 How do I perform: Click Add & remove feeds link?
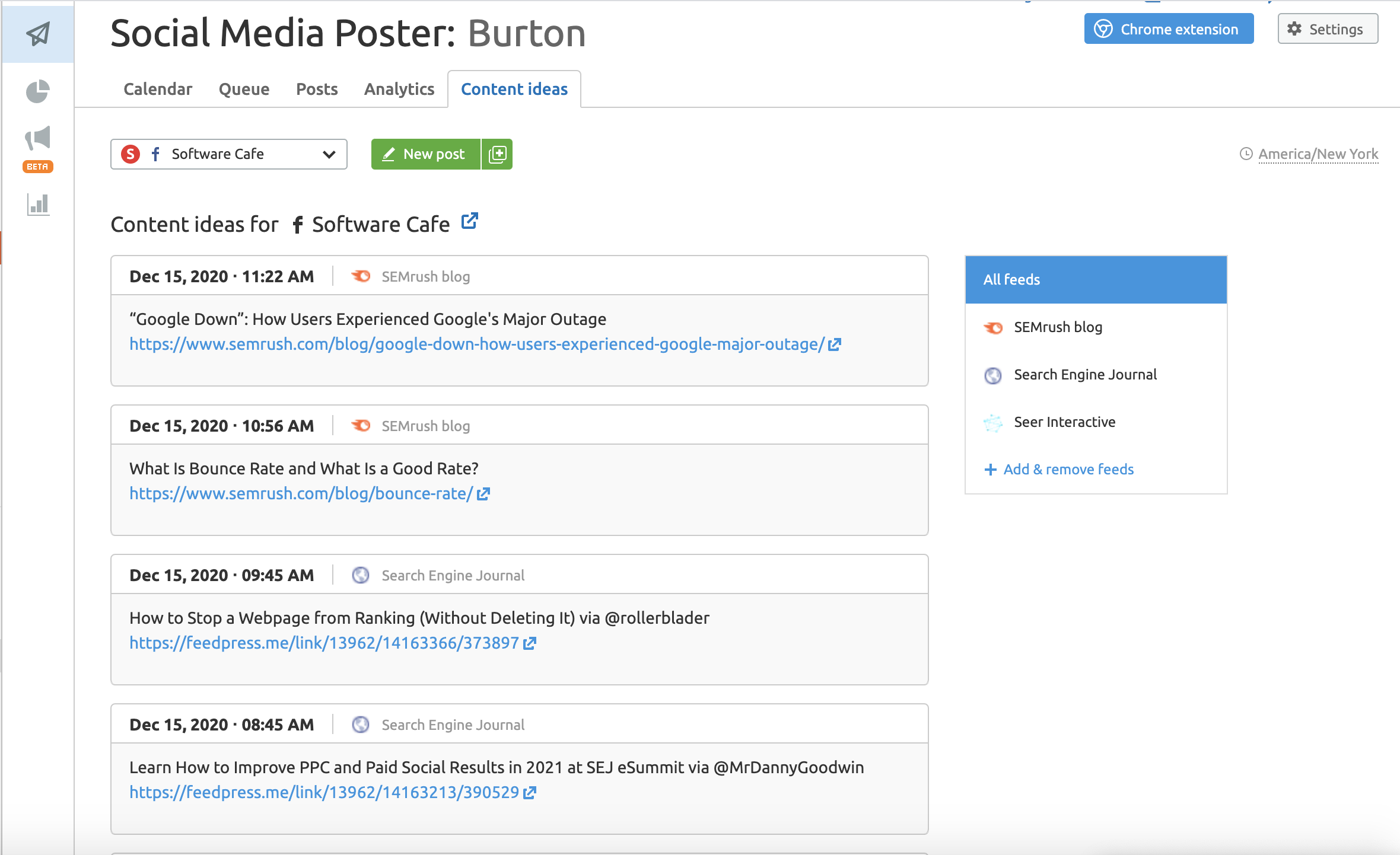[1068, 470]
